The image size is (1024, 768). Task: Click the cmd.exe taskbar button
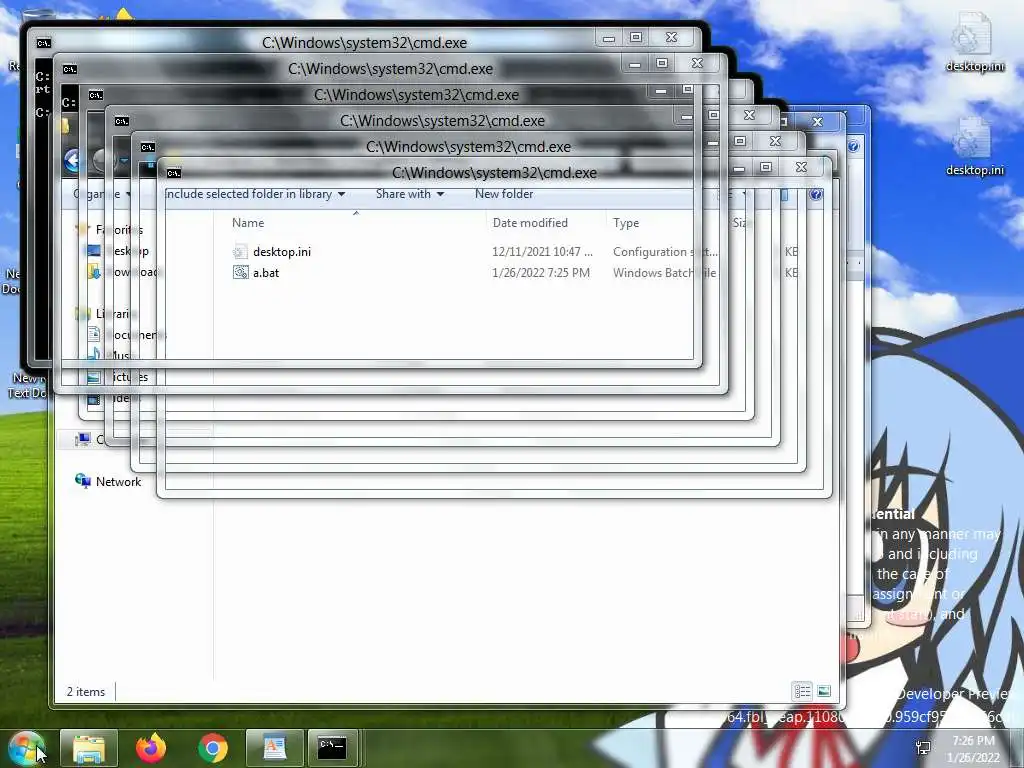332,748
